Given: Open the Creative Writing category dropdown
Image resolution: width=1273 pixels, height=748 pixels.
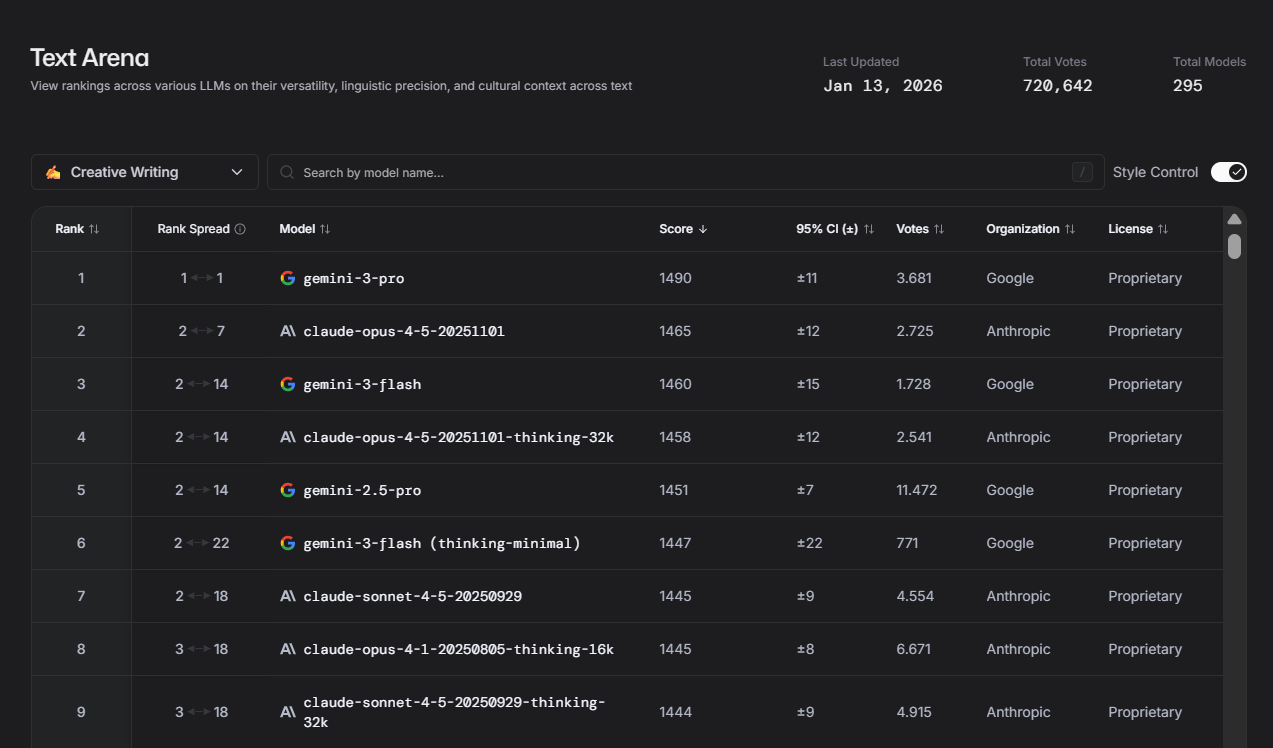Looking at the screenshot, I should click(145, 172).
